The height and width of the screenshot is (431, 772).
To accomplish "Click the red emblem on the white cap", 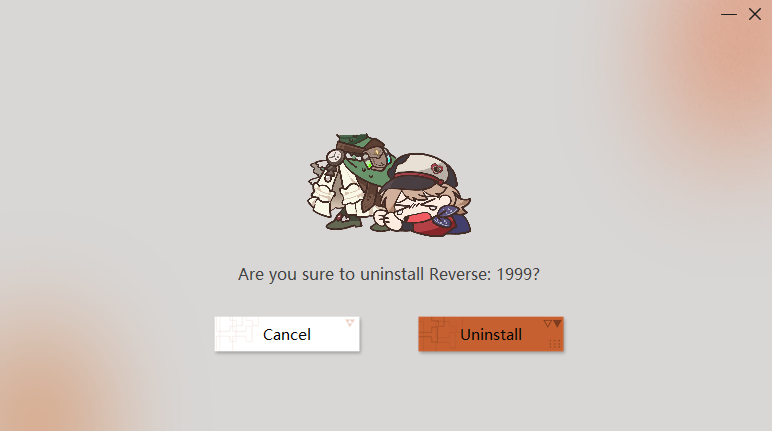I will click(437, 169).
